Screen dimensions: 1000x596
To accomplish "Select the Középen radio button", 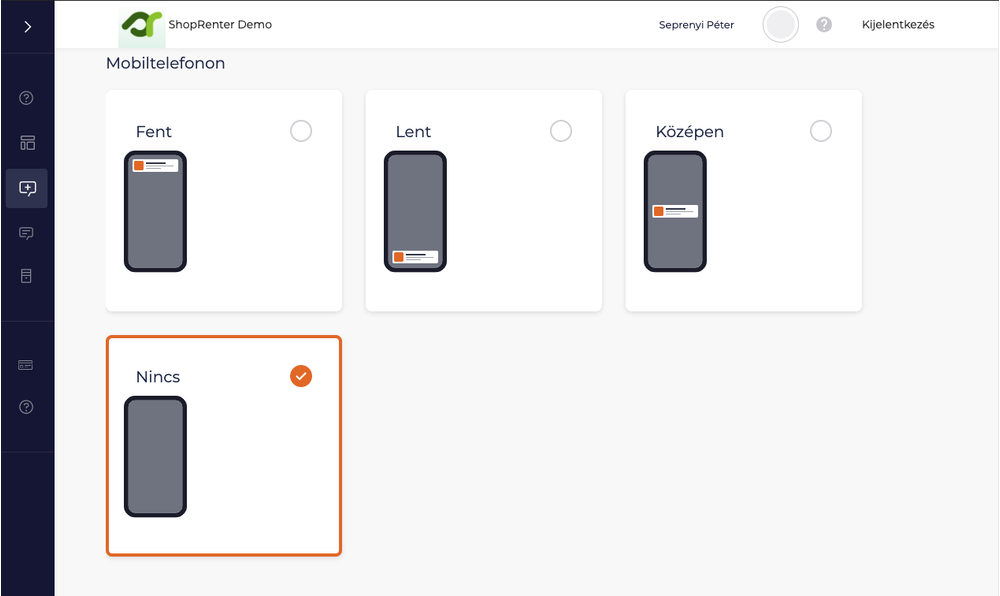I will [x=821, y=131].
